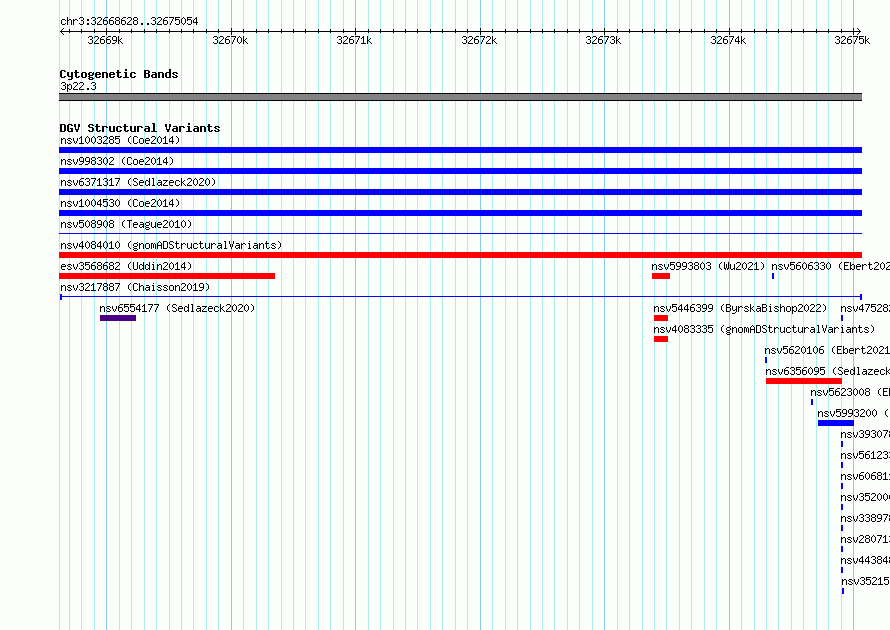Open the nsv4083335 (gnomADStructuralVariants) label
This screenshot has width=890, height=630.
[764, 329]
